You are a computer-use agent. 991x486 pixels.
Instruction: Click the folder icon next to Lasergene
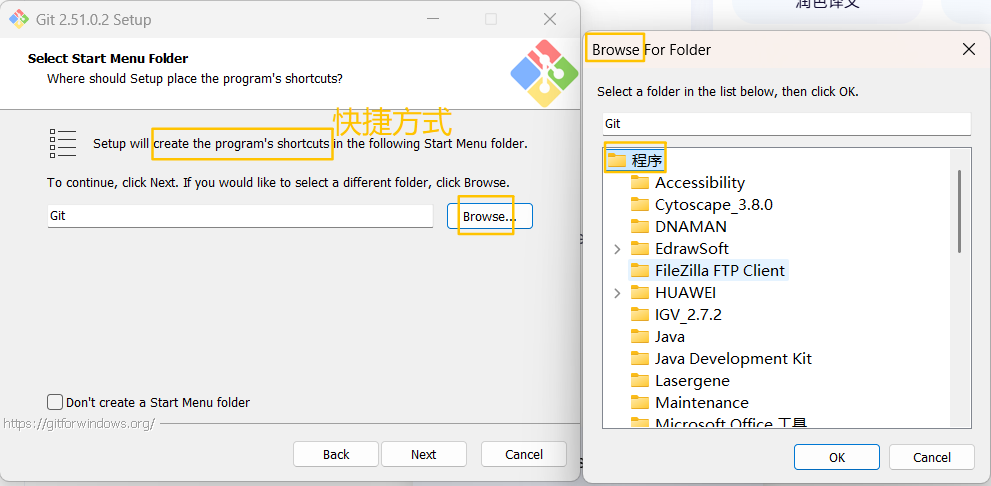point(640,380)
